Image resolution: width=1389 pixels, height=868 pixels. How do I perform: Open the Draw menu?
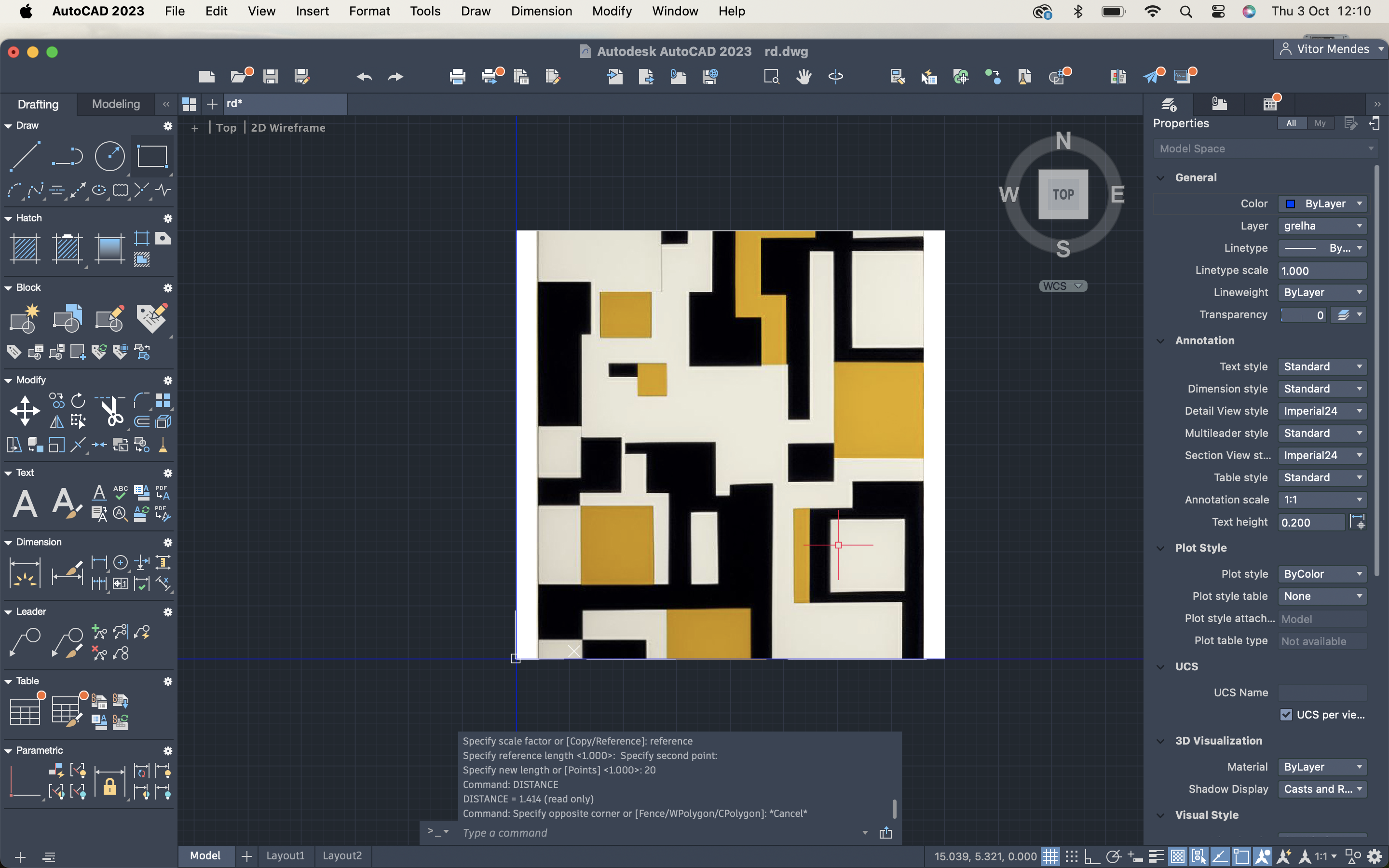(x=475, y=12)
